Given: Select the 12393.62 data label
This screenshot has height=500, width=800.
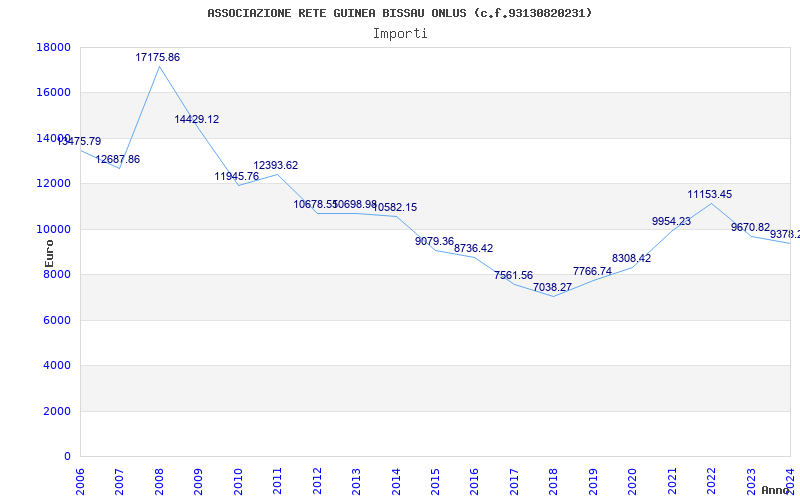Looking at the screenshot, I should click(276, 166).
